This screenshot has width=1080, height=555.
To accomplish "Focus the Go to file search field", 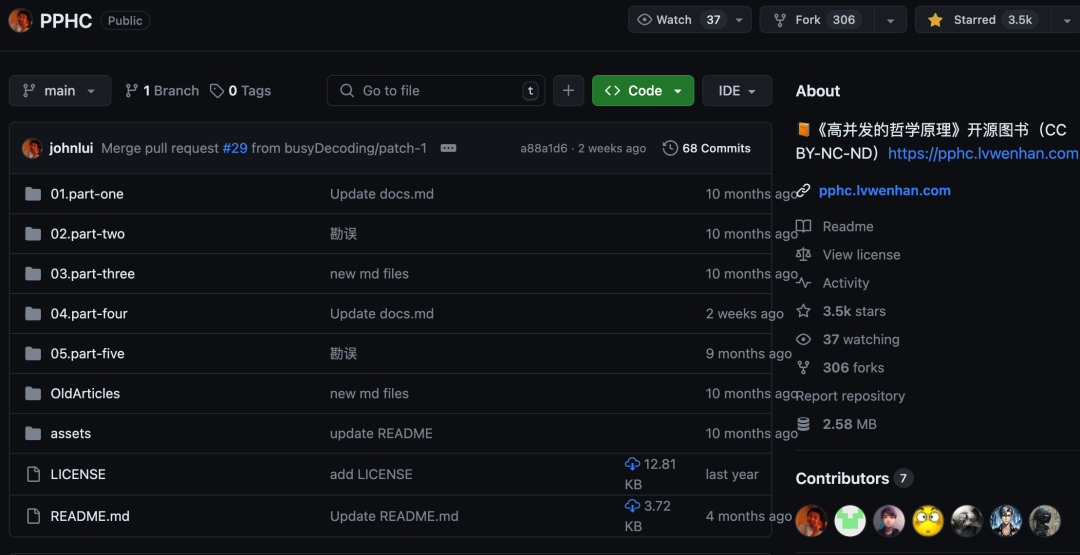I will click(435, 90).
